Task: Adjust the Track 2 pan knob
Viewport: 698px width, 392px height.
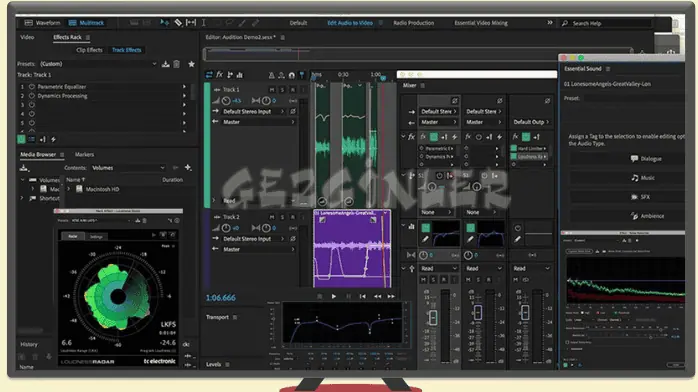Action: pyautogui.click(x=266, y=228)
